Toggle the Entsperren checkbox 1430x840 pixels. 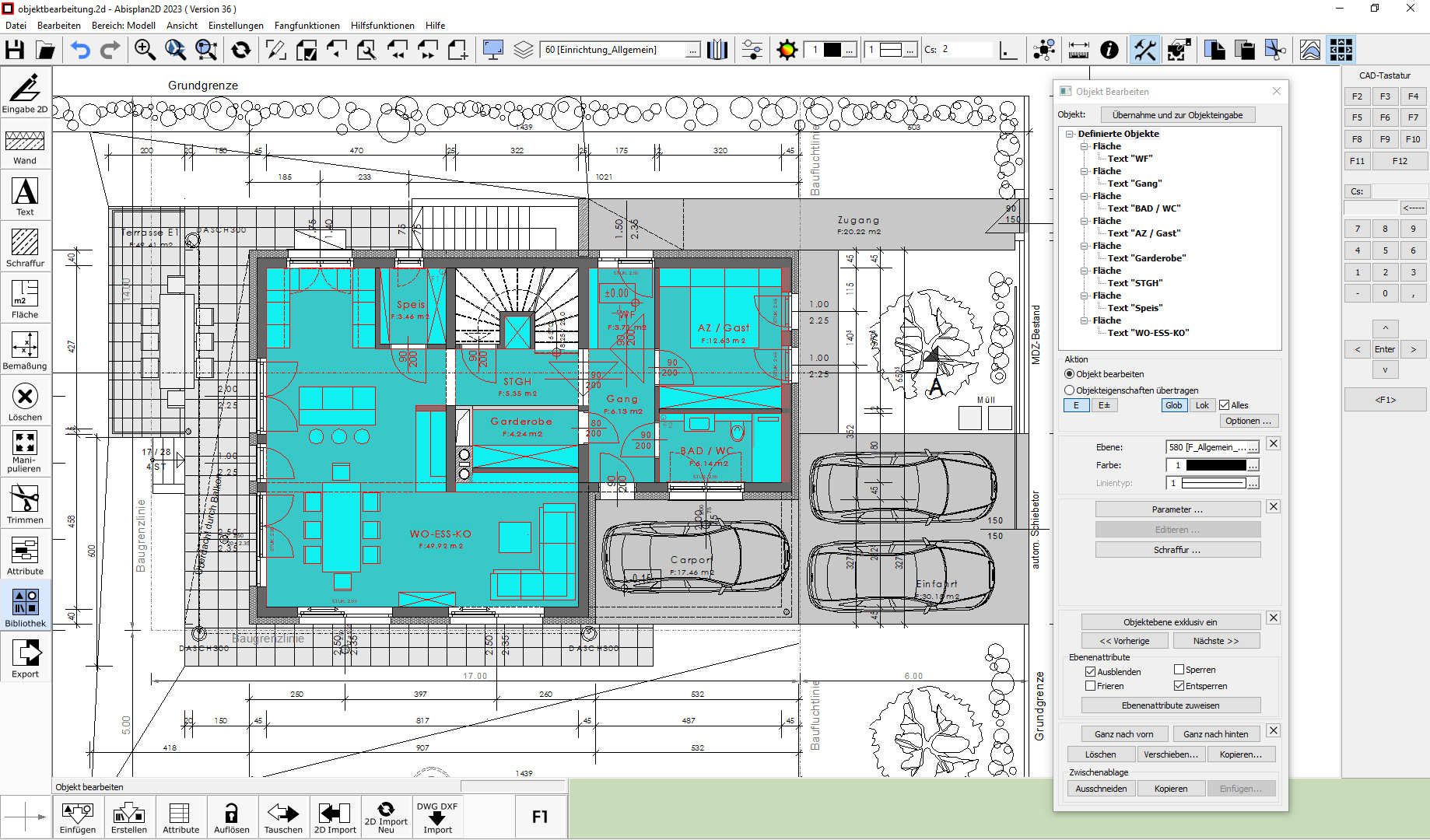tap(1179, 686)
